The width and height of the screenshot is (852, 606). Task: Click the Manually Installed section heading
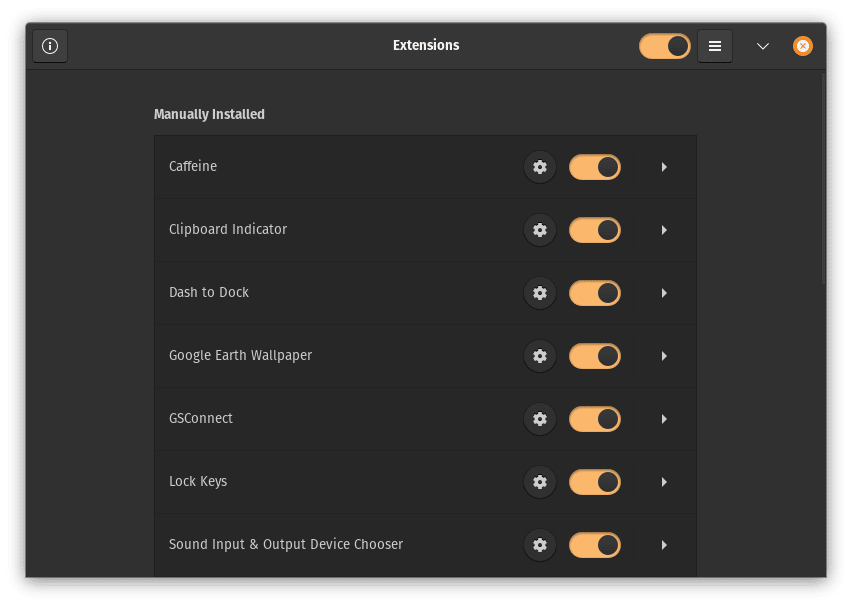click(x=209, y=114)
